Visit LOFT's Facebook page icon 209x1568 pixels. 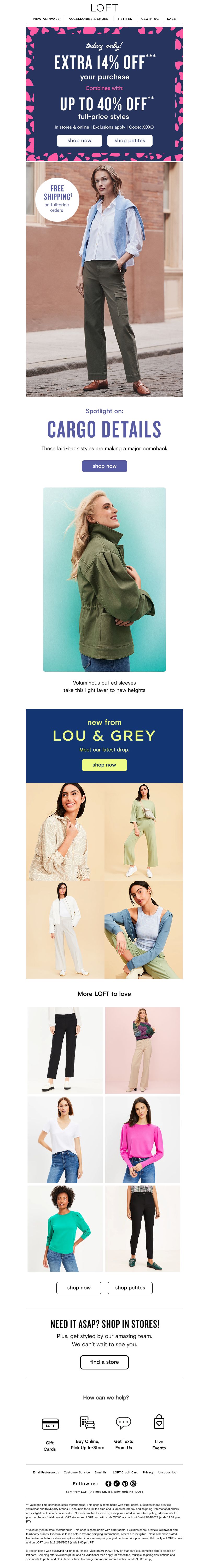(x=108, y=1484)
